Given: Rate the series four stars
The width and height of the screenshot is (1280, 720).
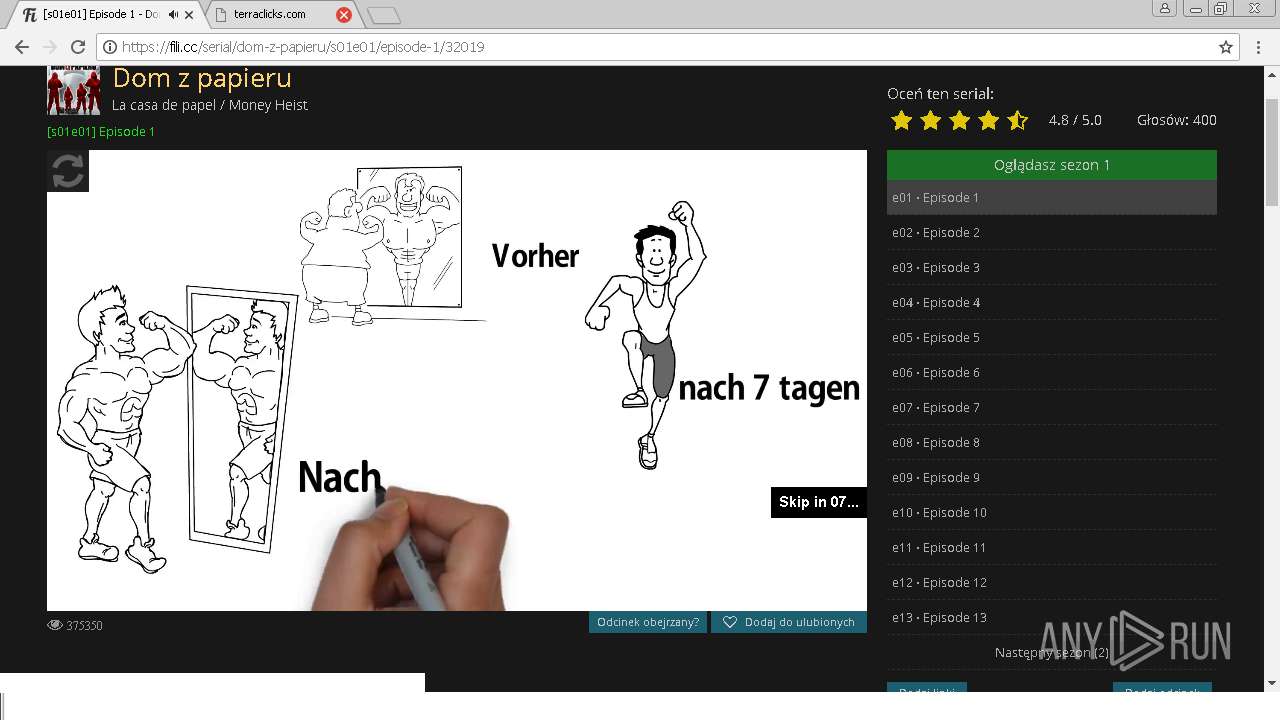Looking at the screenshot, I should click(x=988, y=121).
